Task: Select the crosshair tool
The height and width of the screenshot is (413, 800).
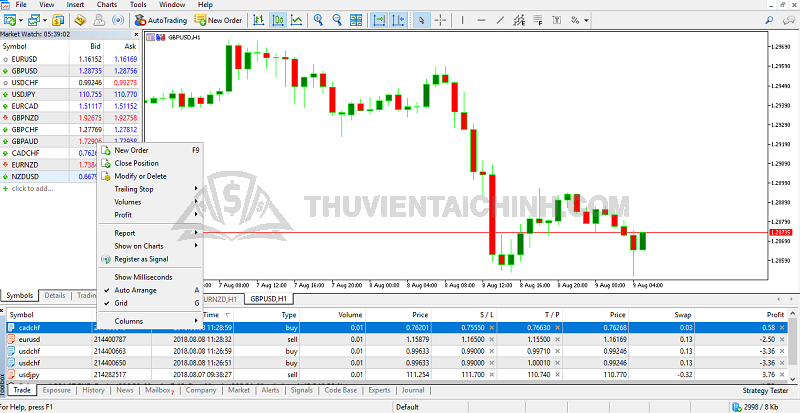Action: [440, 20]
